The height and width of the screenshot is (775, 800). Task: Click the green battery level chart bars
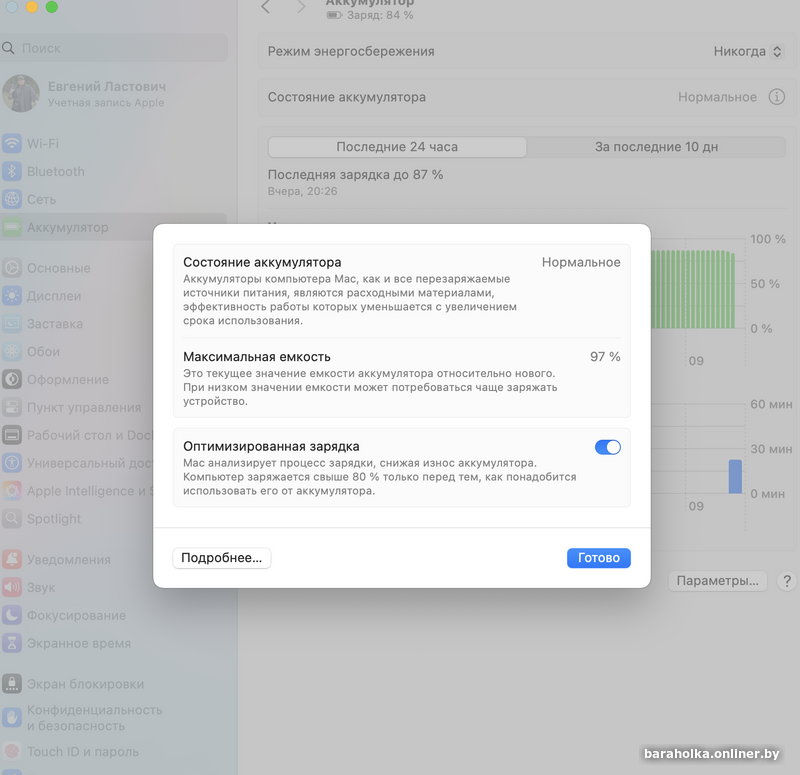click(693, 289)
